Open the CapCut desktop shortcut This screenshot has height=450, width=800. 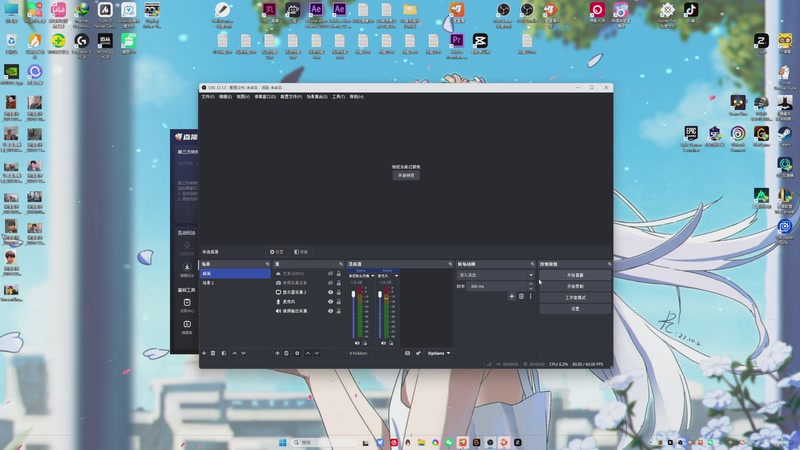(480, 43)
